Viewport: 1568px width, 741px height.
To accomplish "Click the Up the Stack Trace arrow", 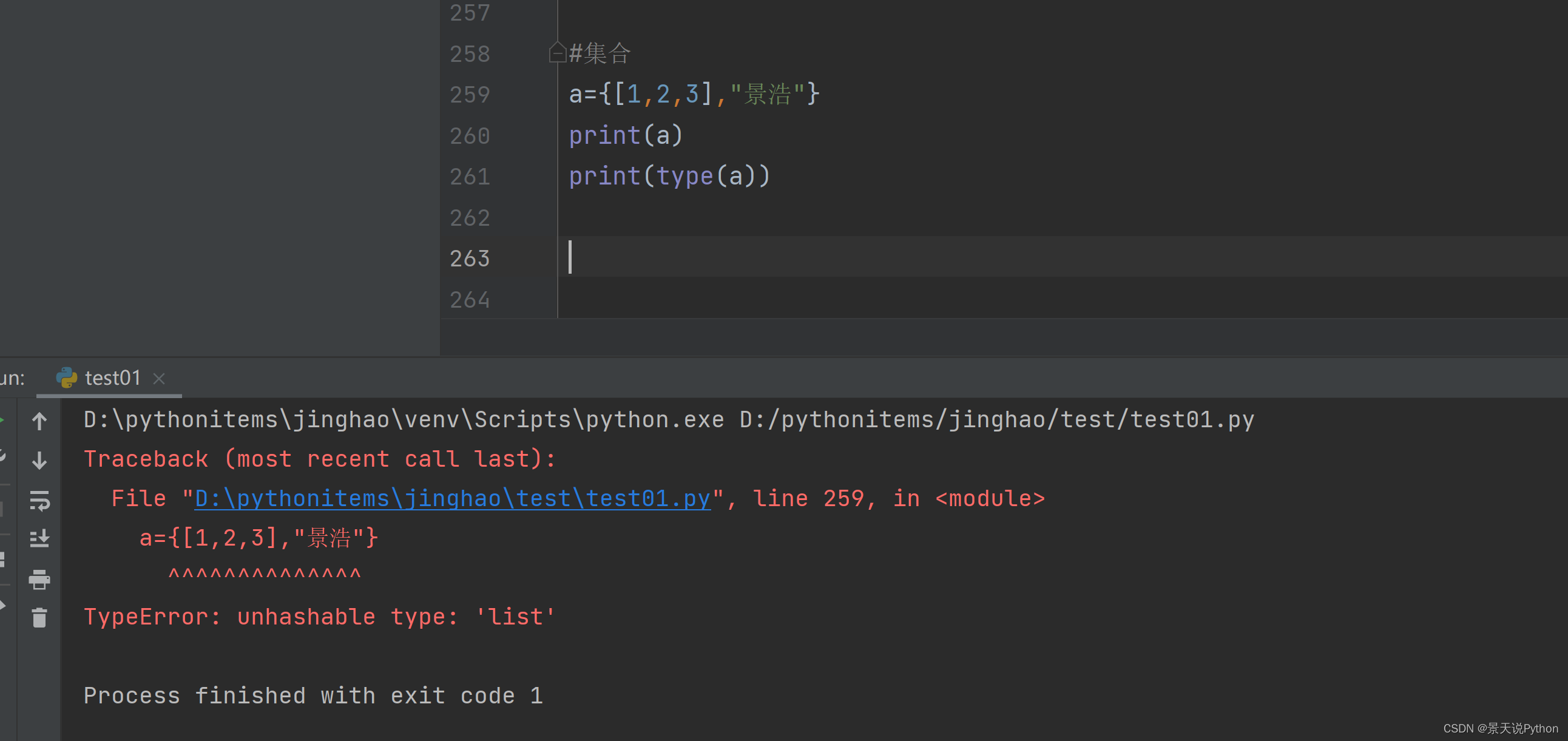I will pos(39,421).
